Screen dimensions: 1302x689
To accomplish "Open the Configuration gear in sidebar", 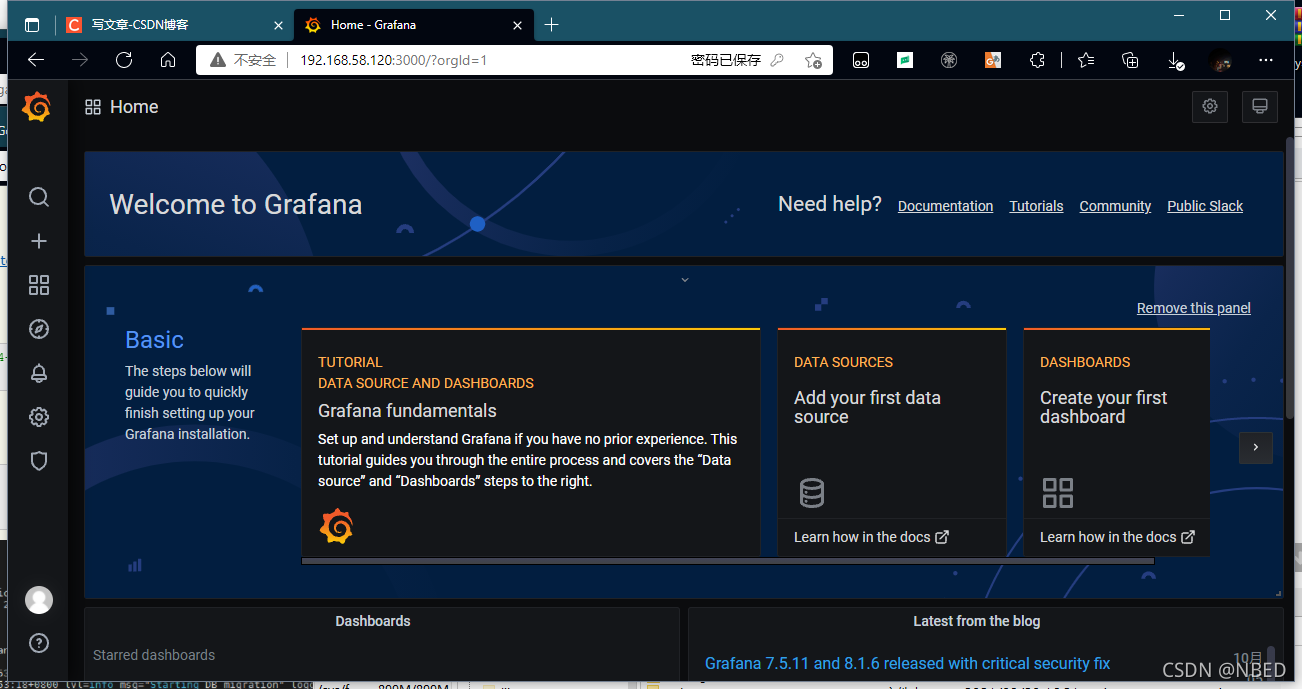I will pos(39,417).
